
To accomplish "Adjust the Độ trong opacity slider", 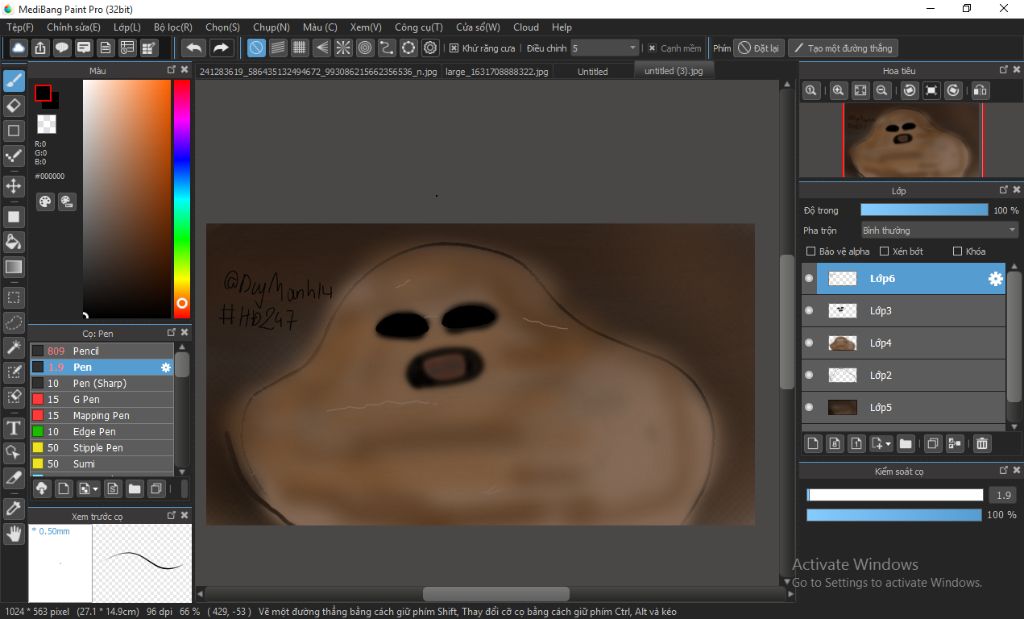I will point(924,210).
